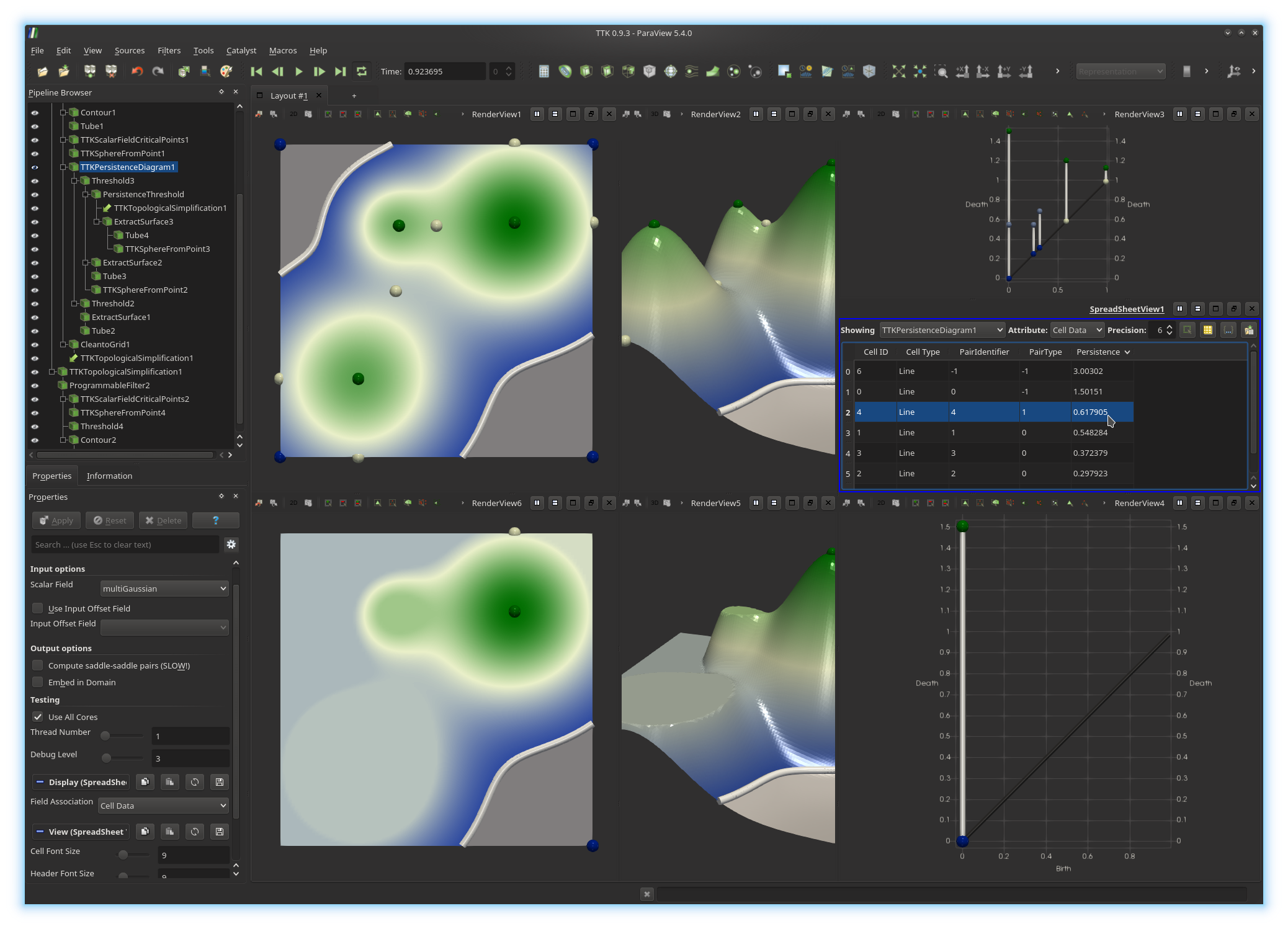Uncheck Use All Cores
Screen dimensions: 1288x929
(38, 717)
